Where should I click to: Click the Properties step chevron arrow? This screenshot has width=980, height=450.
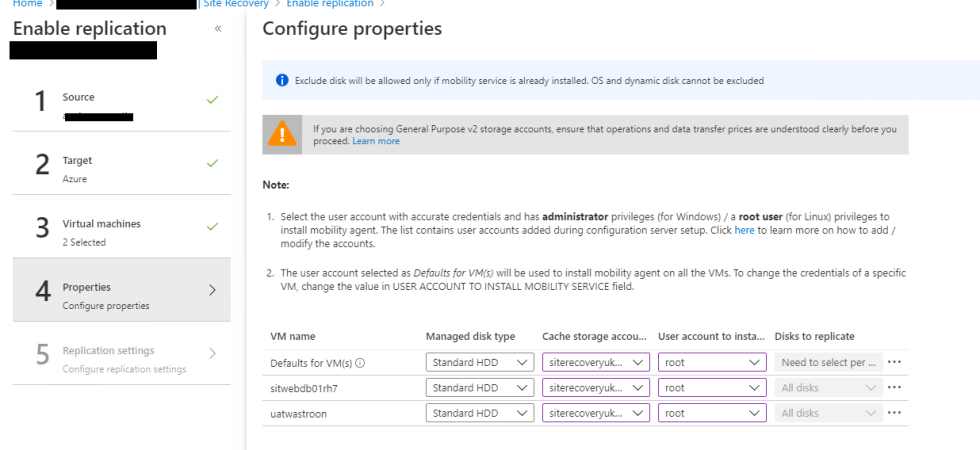(x=212, y=290)
